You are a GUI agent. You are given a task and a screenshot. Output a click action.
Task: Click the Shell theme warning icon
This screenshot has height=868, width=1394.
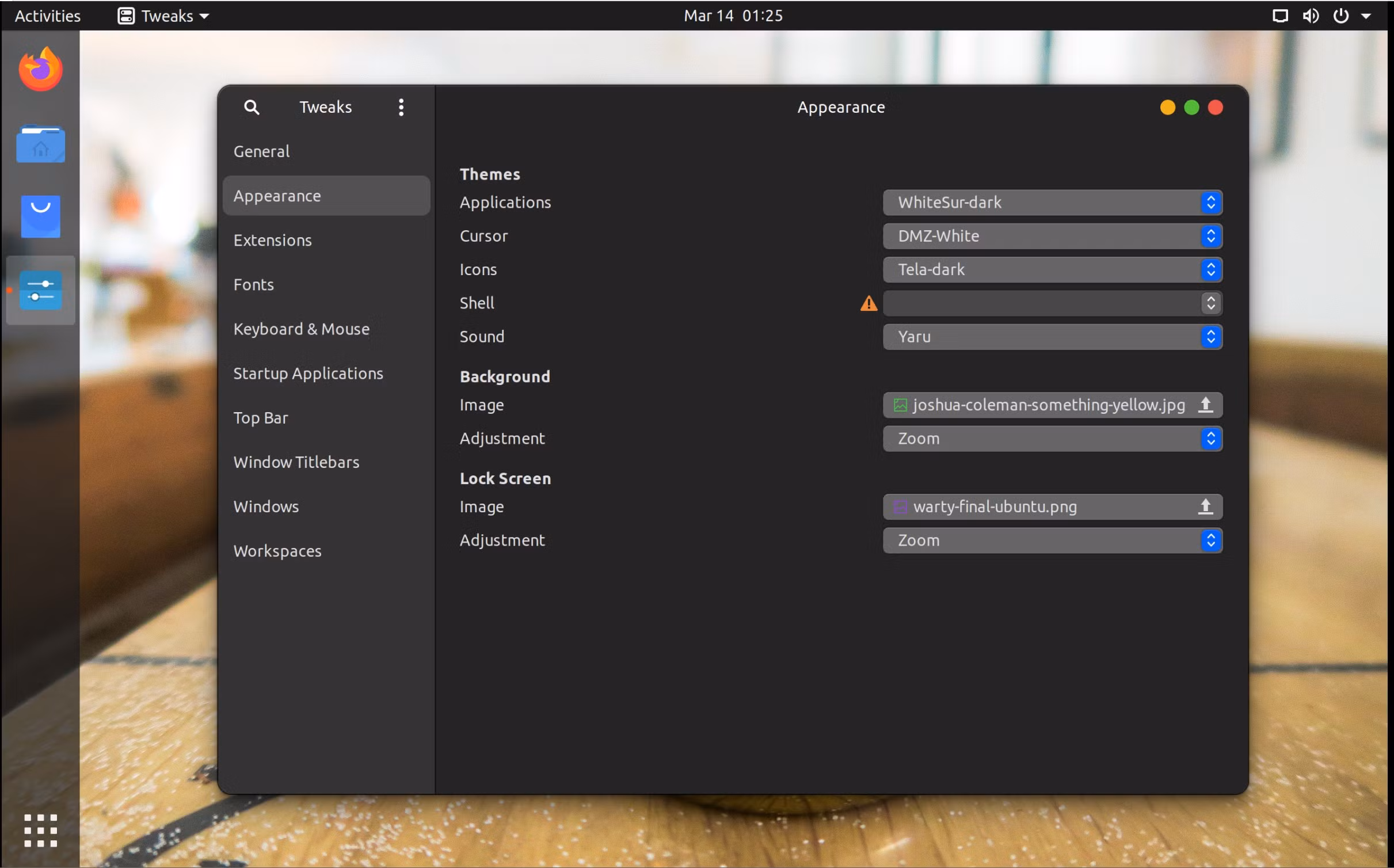[x=869, y=303]
